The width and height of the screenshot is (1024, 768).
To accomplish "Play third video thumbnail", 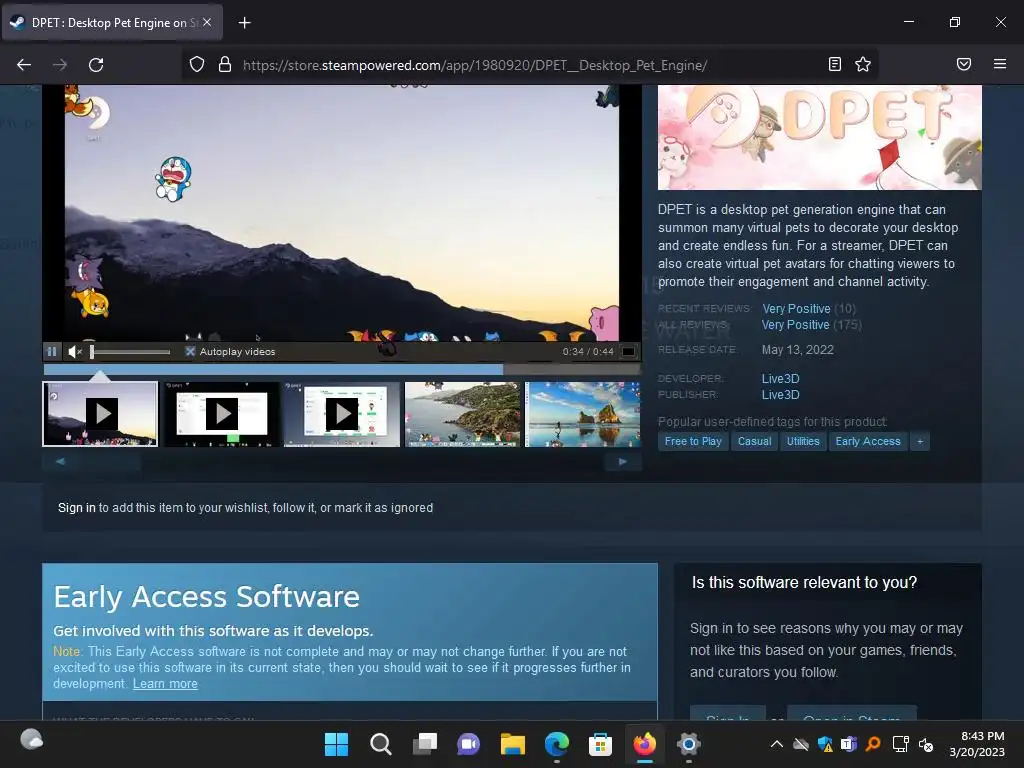I will 342,414.
